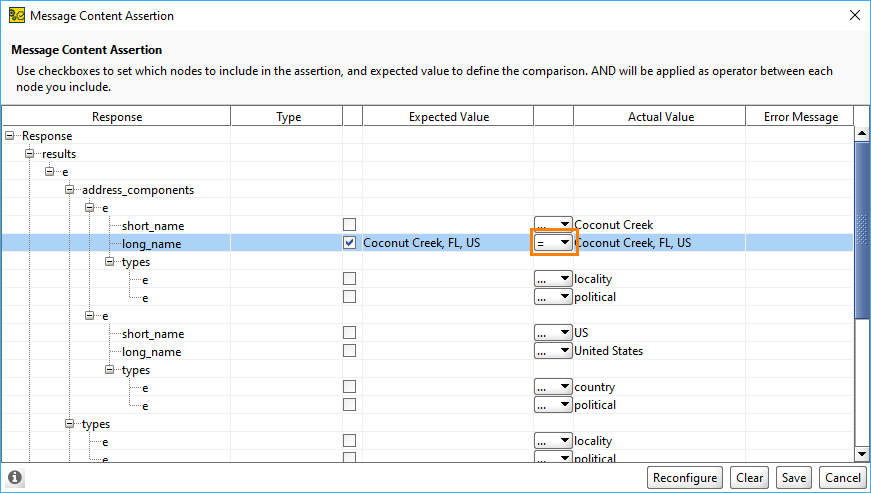This screenshot has height=493, width=871.
Task: Enable the checkbox for United States long_name
Action: pyautogui.click(x=349, y=351)
